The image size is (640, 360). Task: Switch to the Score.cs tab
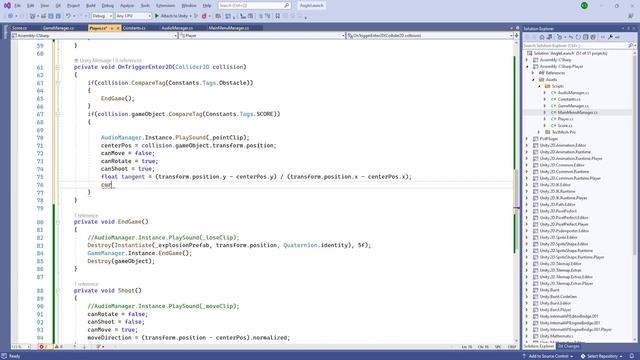(19, 28)
